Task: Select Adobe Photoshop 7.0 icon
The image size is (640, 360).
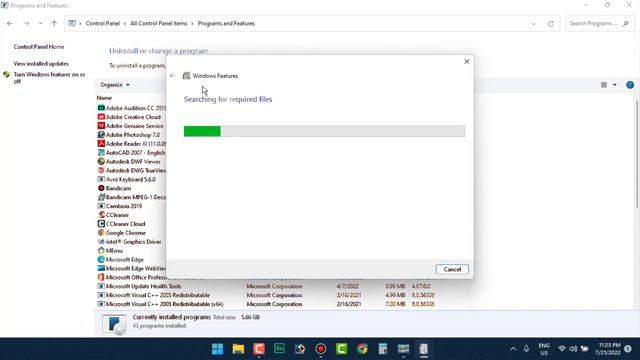Action: pos(101,135)
